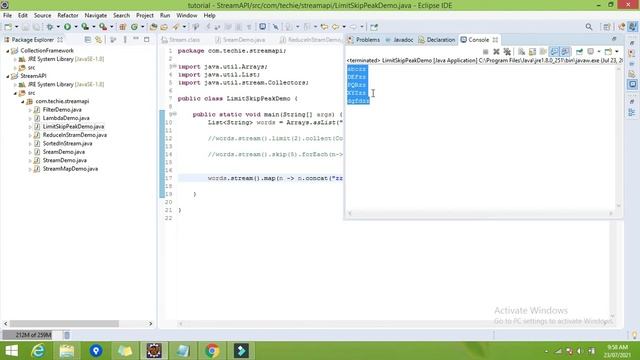Open the Source menu

(42, 16)
